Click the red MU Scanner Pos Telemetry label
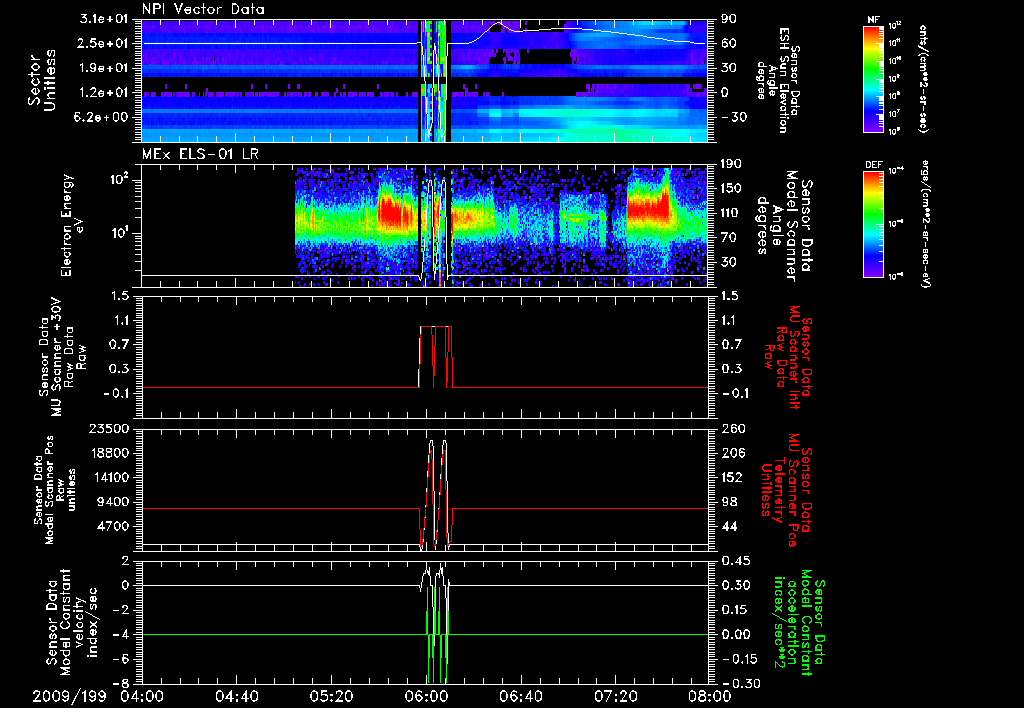Viewport: 1024px width, 708px height. pyautogui.click(x=787, y=490)
